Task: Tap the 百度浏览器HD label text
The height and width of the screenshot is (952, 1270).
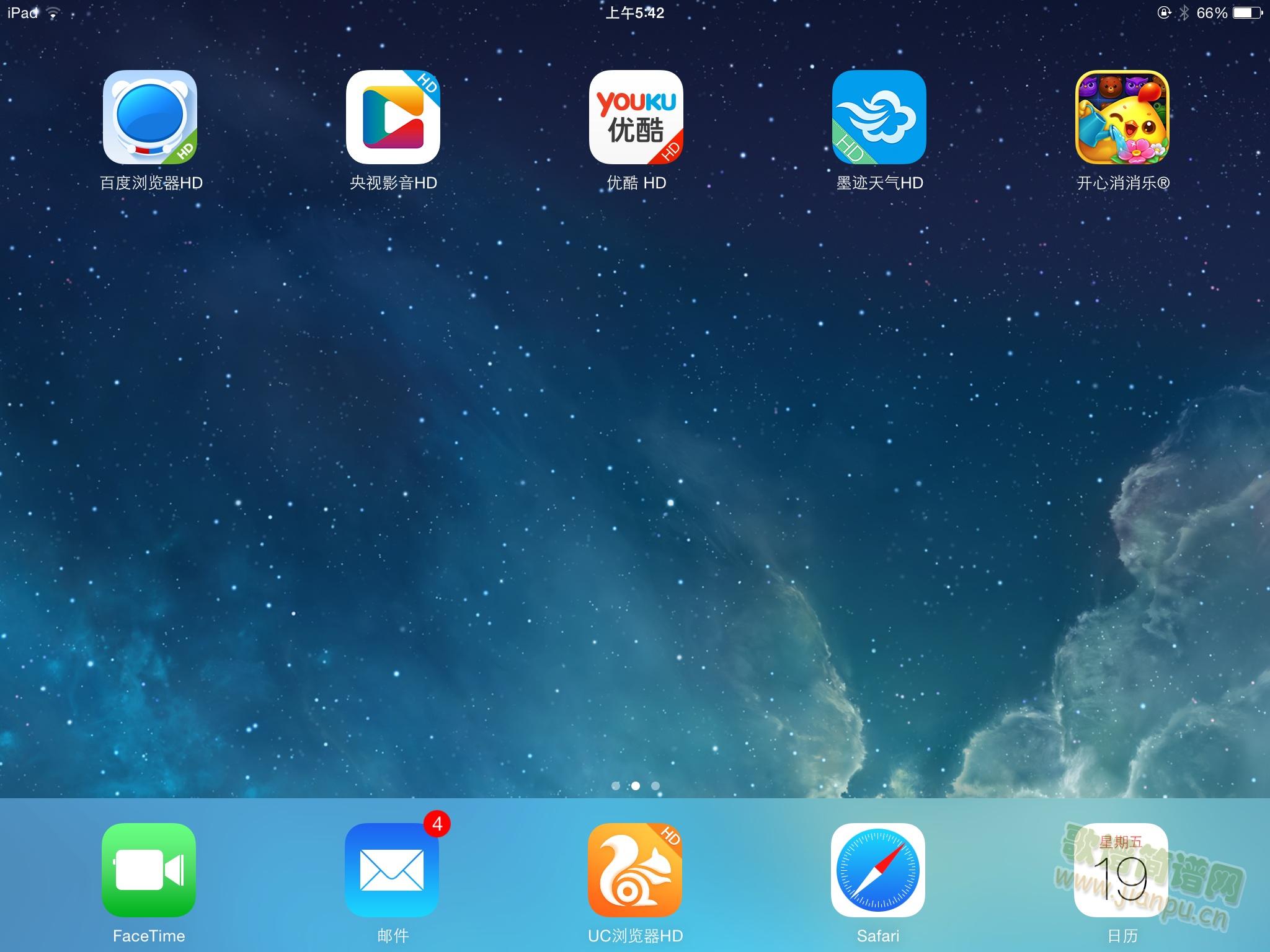Action: click(x=151, y=183)
